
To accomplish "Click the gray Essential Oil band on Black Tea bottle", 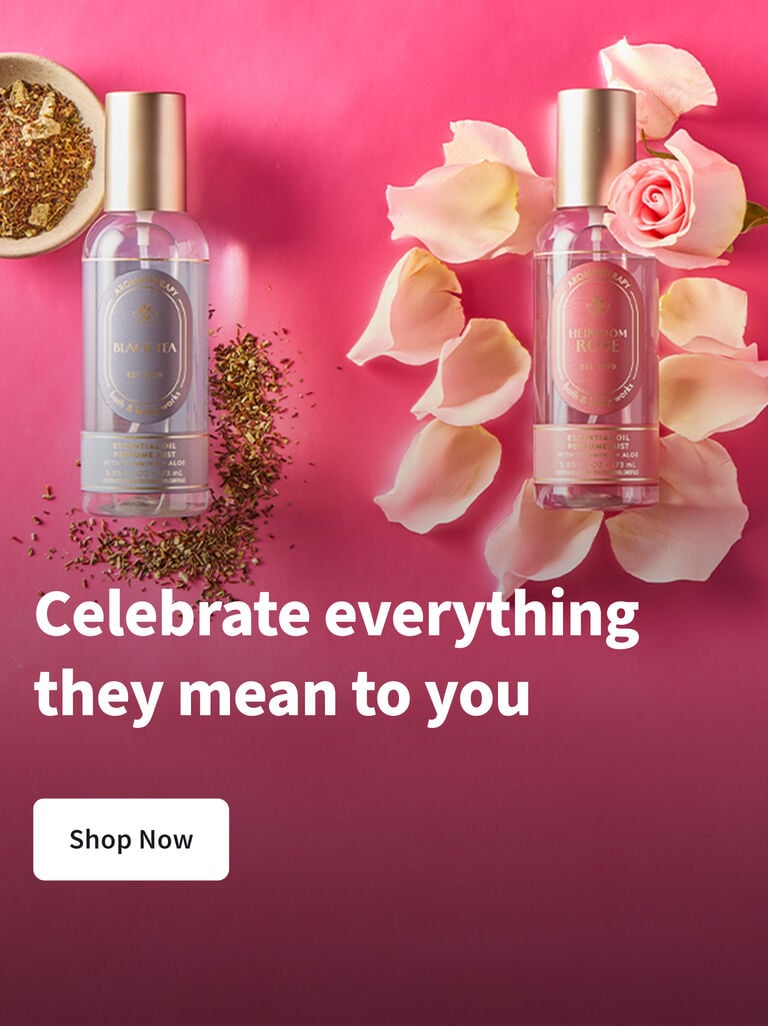I will pyautogui.click(x=145, y=462).
